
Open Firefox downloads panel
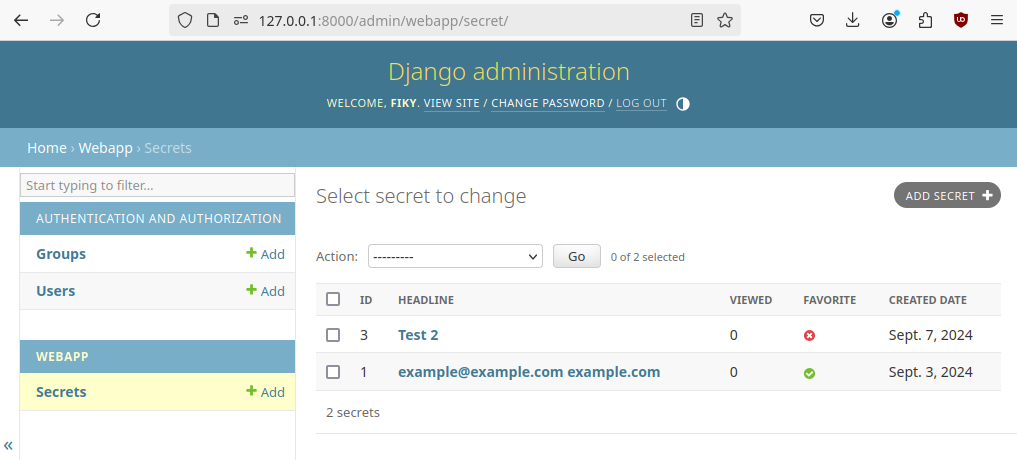(x=853, y=20)
